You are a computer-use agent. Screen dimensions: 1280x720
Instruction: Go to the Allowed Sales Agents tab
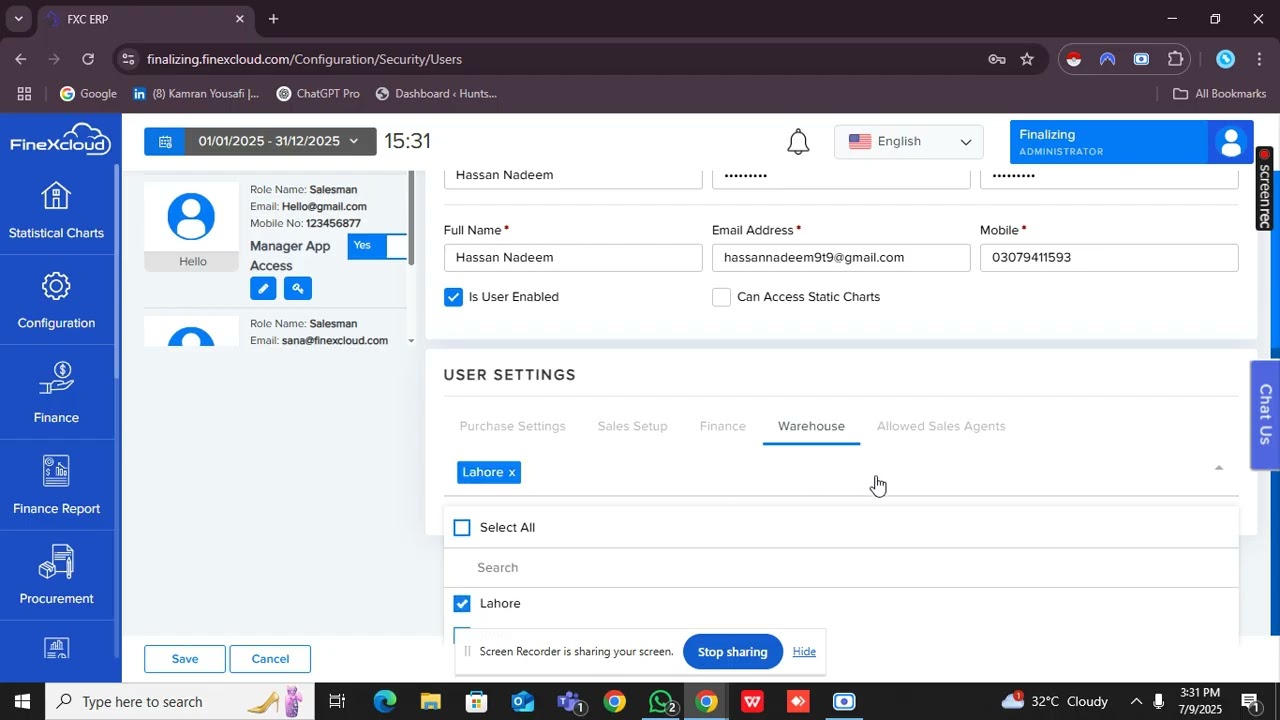[941, 426]
